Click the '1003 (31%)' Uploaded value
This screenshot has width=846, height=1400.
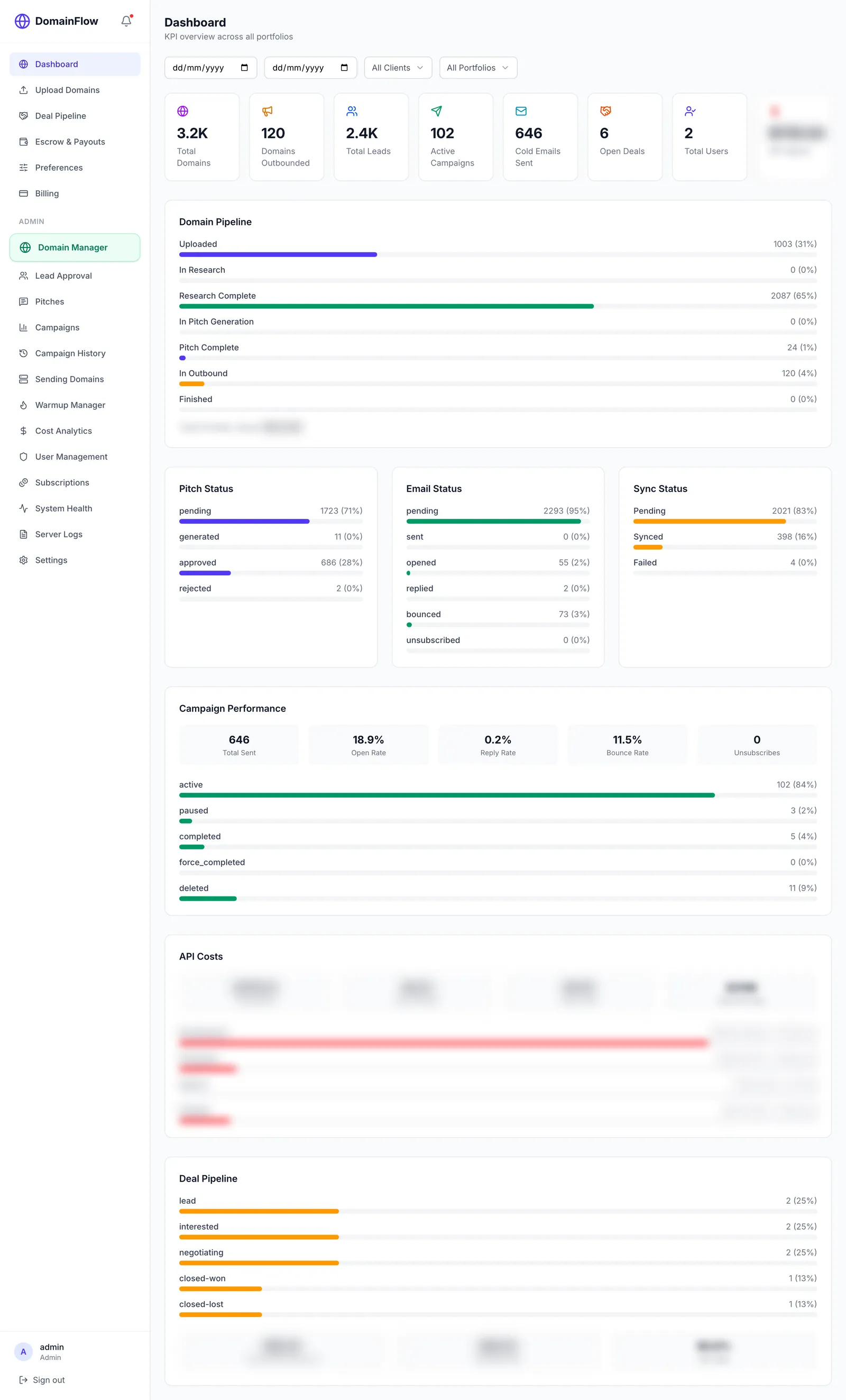click(795, 244)
